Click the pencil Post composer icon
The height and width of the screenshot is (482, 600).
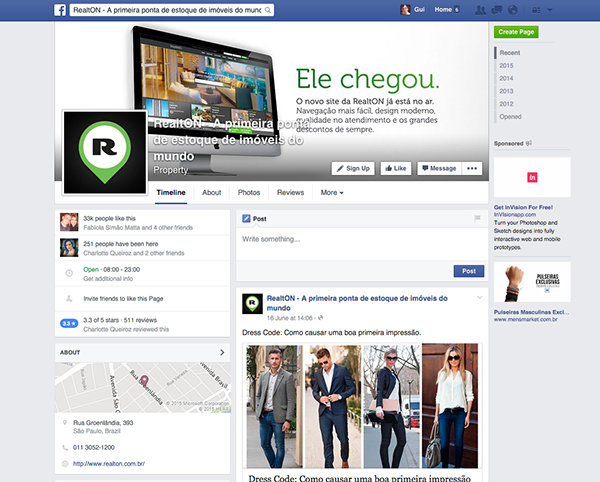tap(246, 219)
